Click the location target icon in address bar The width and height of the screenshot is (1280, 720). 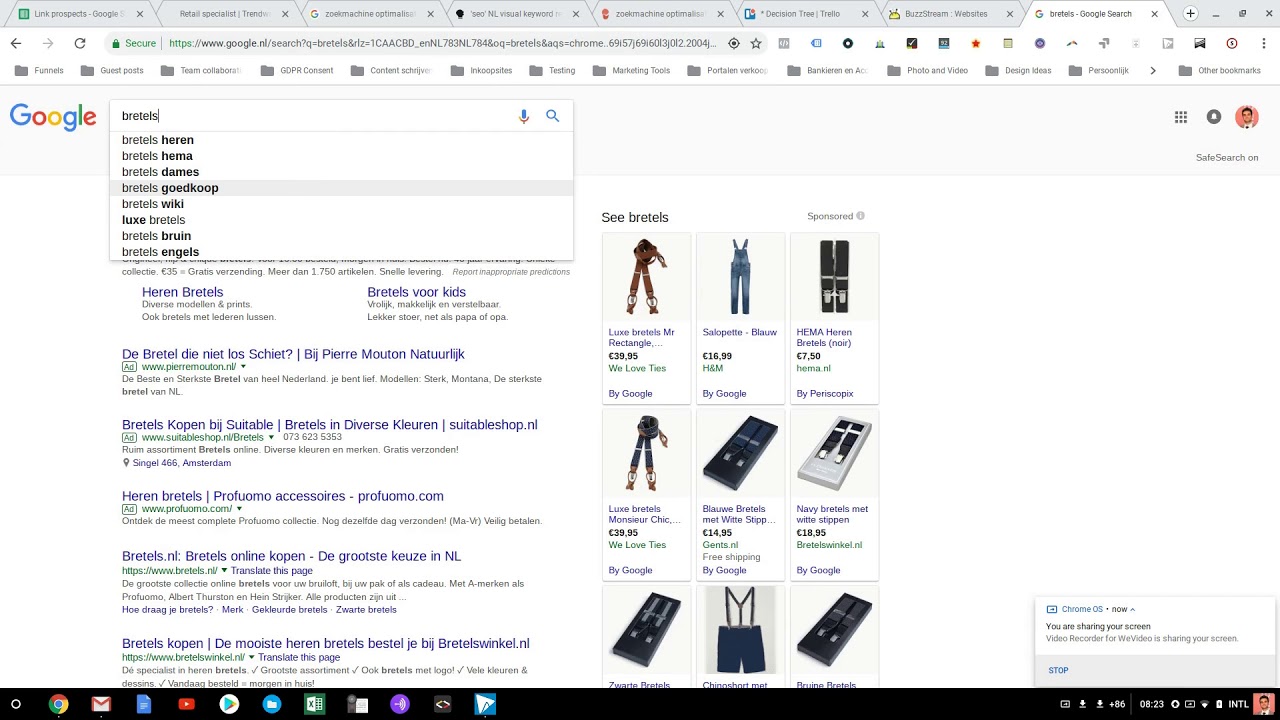pos(733,43)
